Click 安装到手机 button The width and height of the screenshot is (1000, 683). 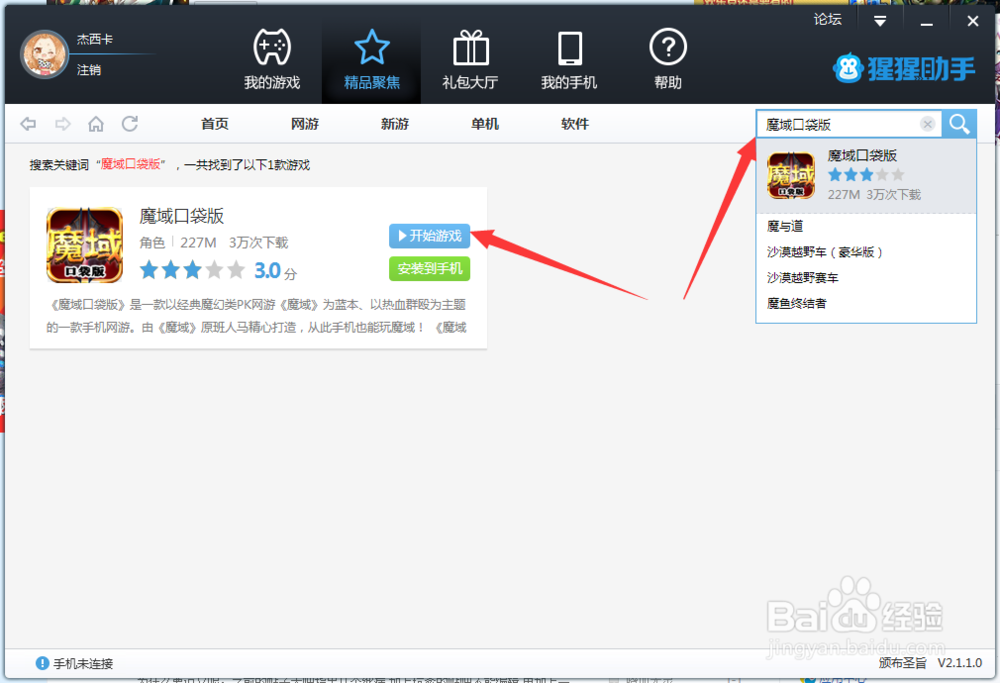(429, 268)
